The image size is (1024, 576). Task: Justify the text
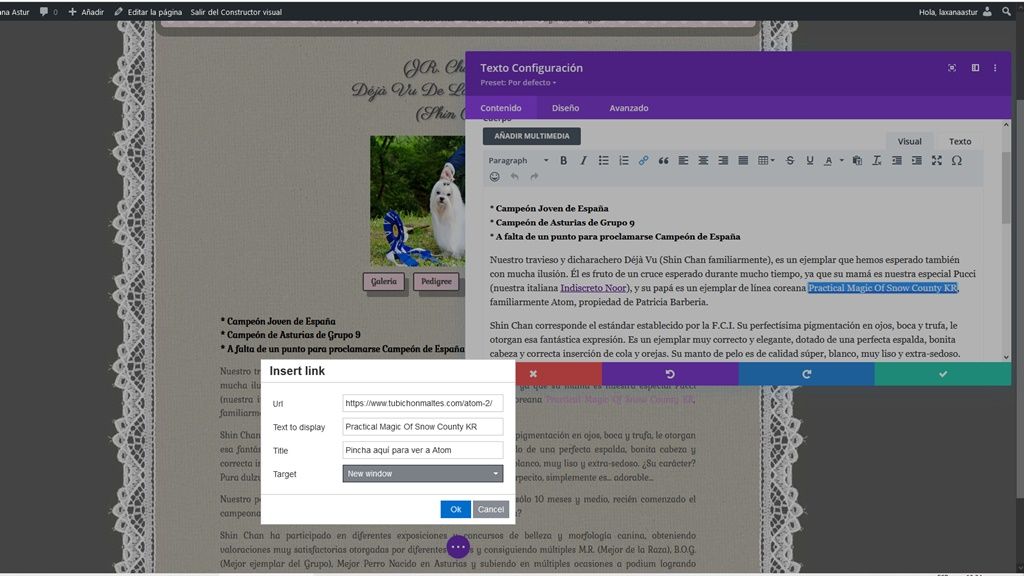[743, 161]
